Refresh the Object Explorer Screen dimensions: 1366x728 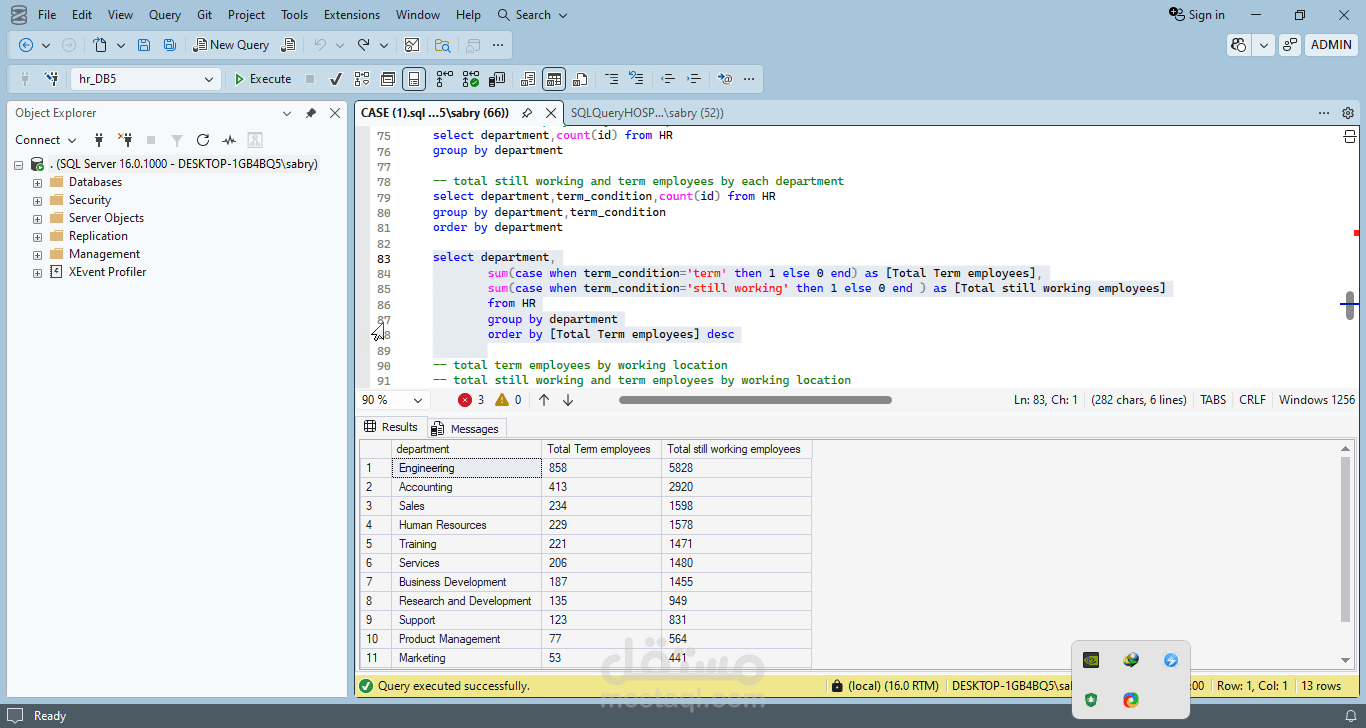(x=203, y=140)
